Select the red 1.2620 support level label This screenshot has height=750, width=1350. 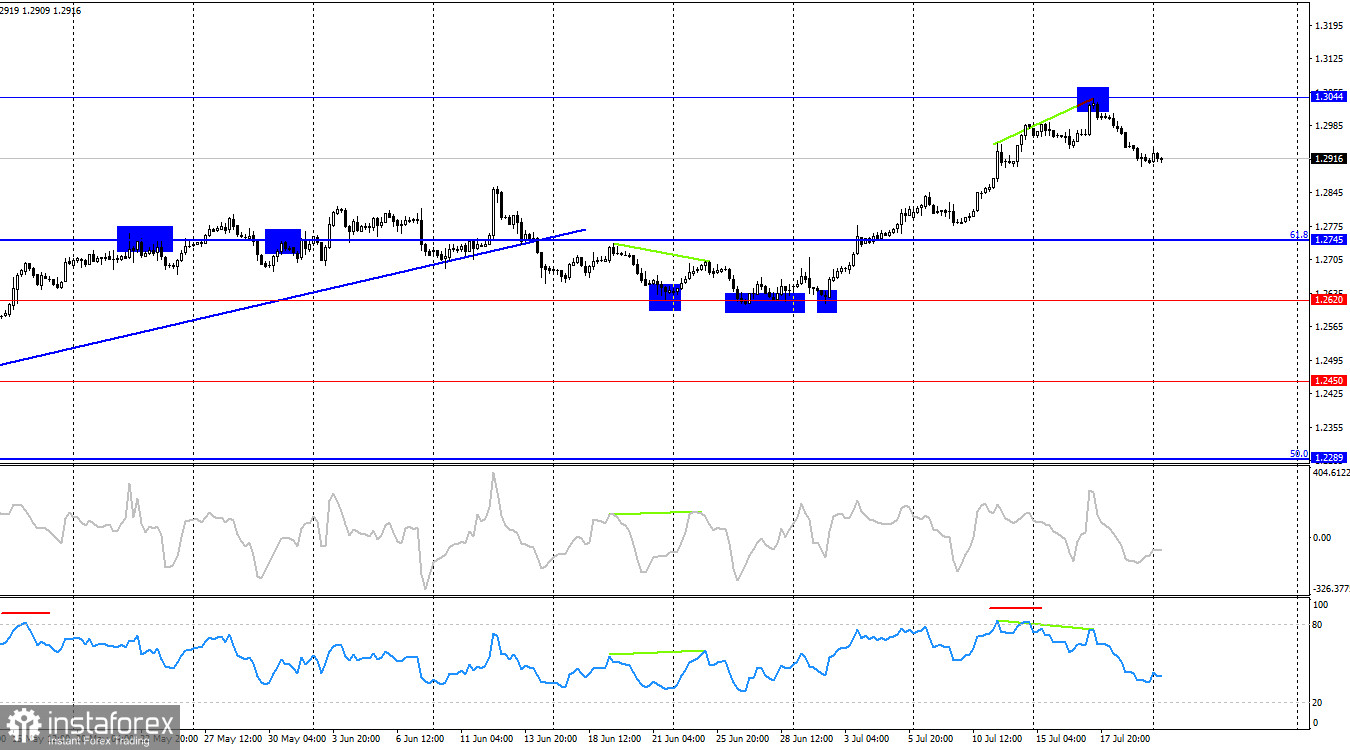(x=1329, y=299)
